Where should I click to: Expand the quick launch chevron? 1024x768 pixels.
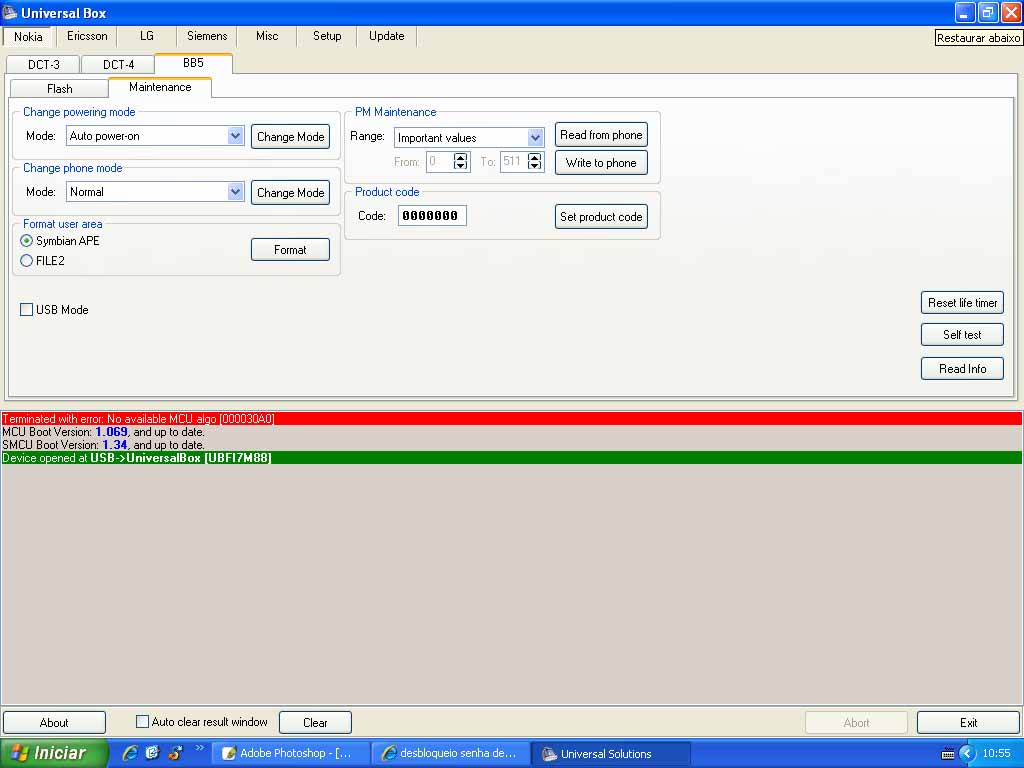click(199, 749)
